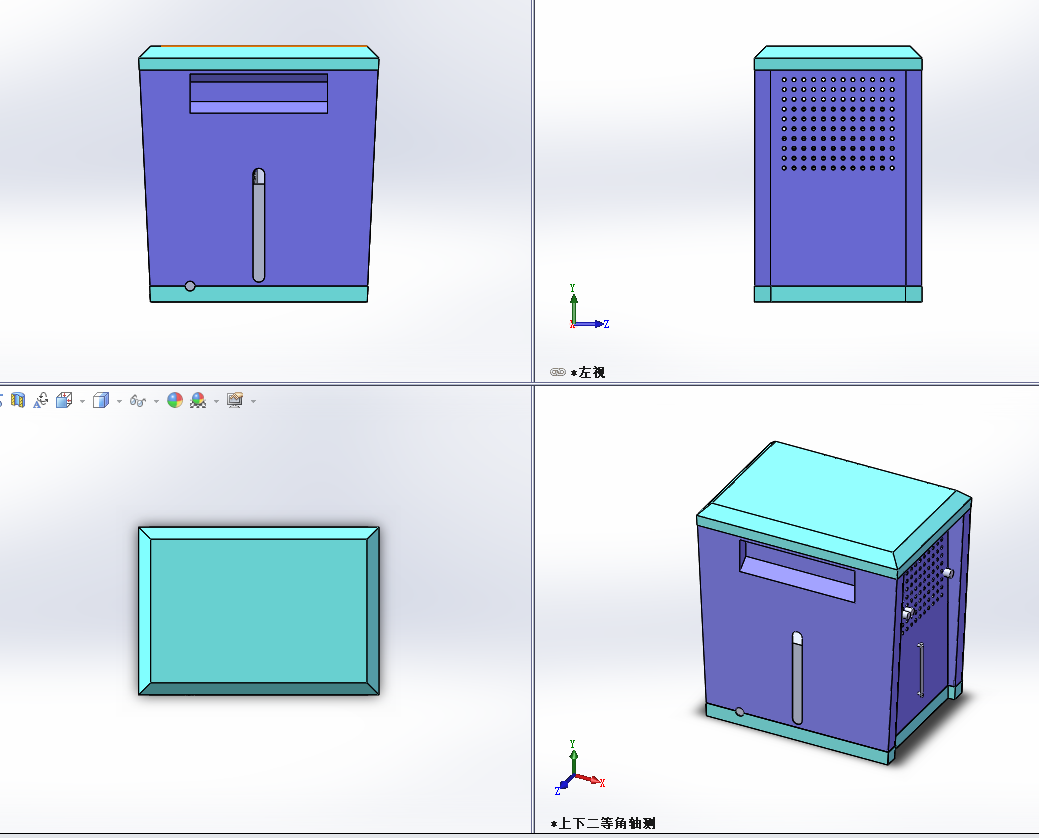This screenshot has width=1039, height=838.
Task: Expand the View Orientation dropdown arrow
Action: (x=82, y=401)
